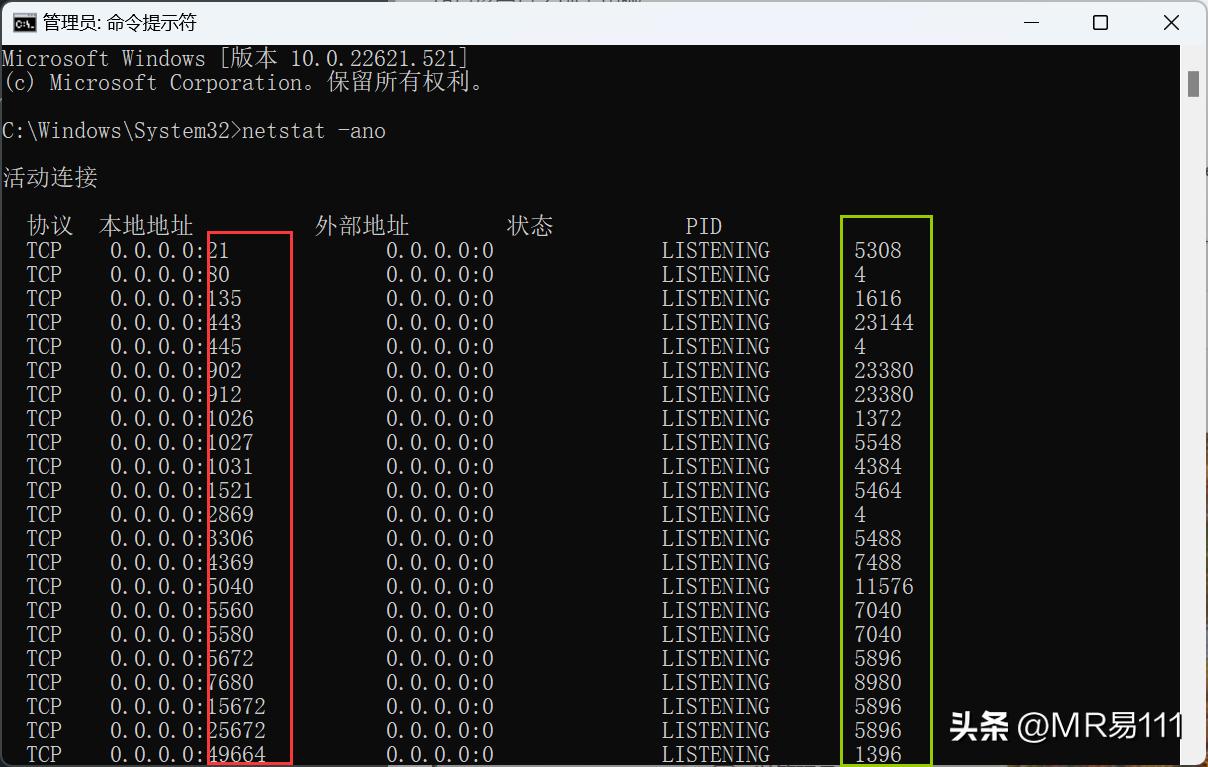Viewport: 1208px width, 767px height.
Task: Click the 活动连接 heading
Action: tap(48, 178)
